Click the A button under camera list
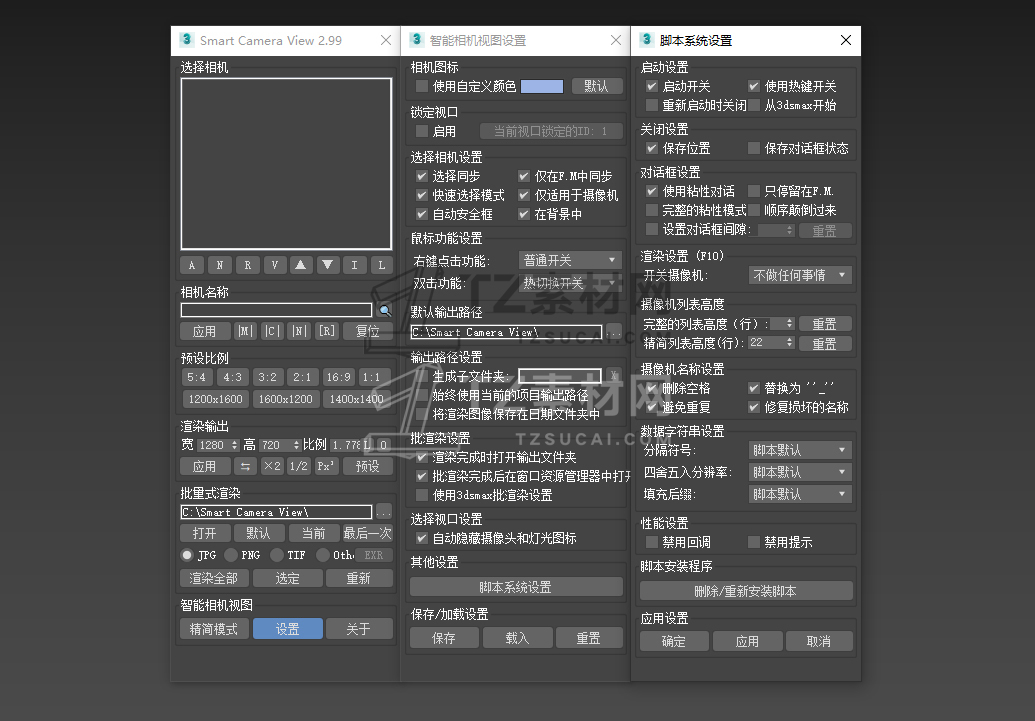1035x721 pixels. [x=191, y=265]
